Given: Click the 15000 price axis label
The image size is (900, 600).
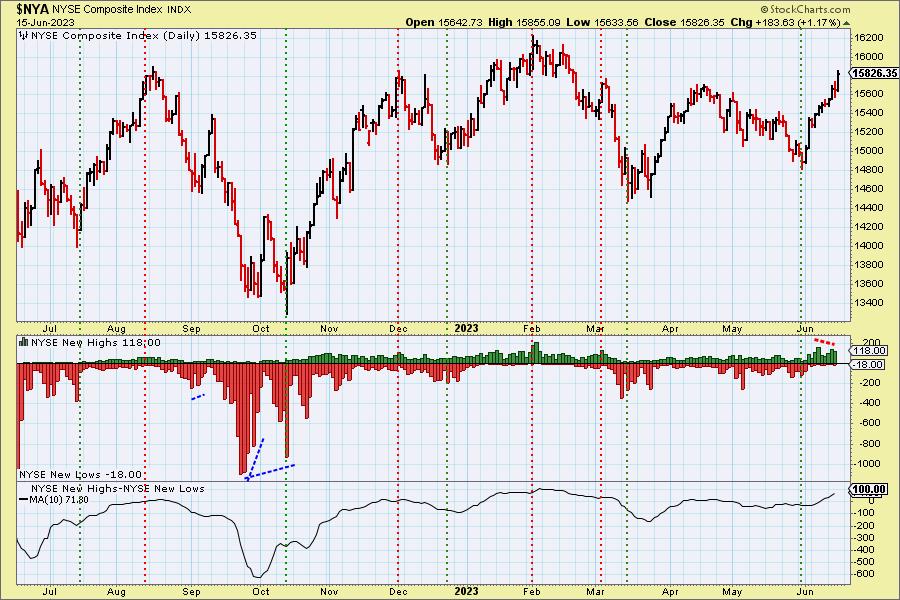Looking at the screenshot, I should coord(868,151).
